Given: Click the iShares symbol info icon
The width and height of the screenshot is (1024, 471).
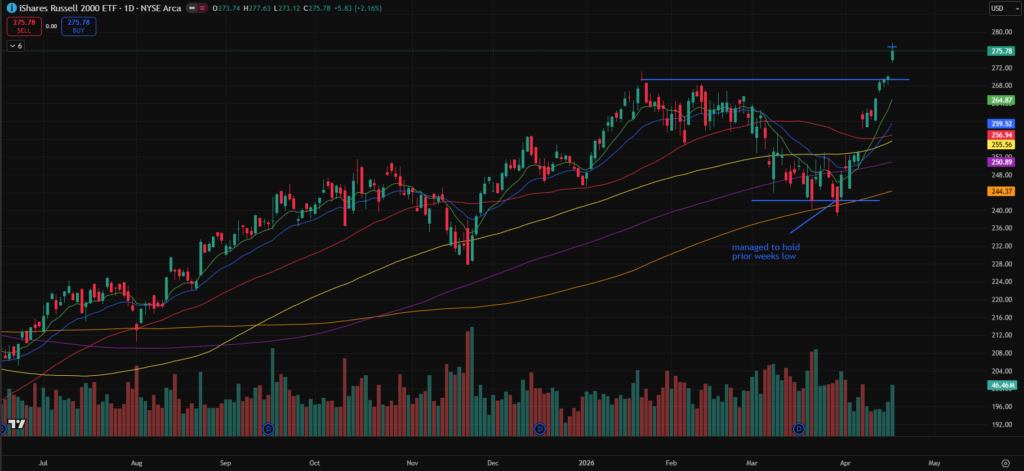Looking at the screenshot, I should click(10, 8).
